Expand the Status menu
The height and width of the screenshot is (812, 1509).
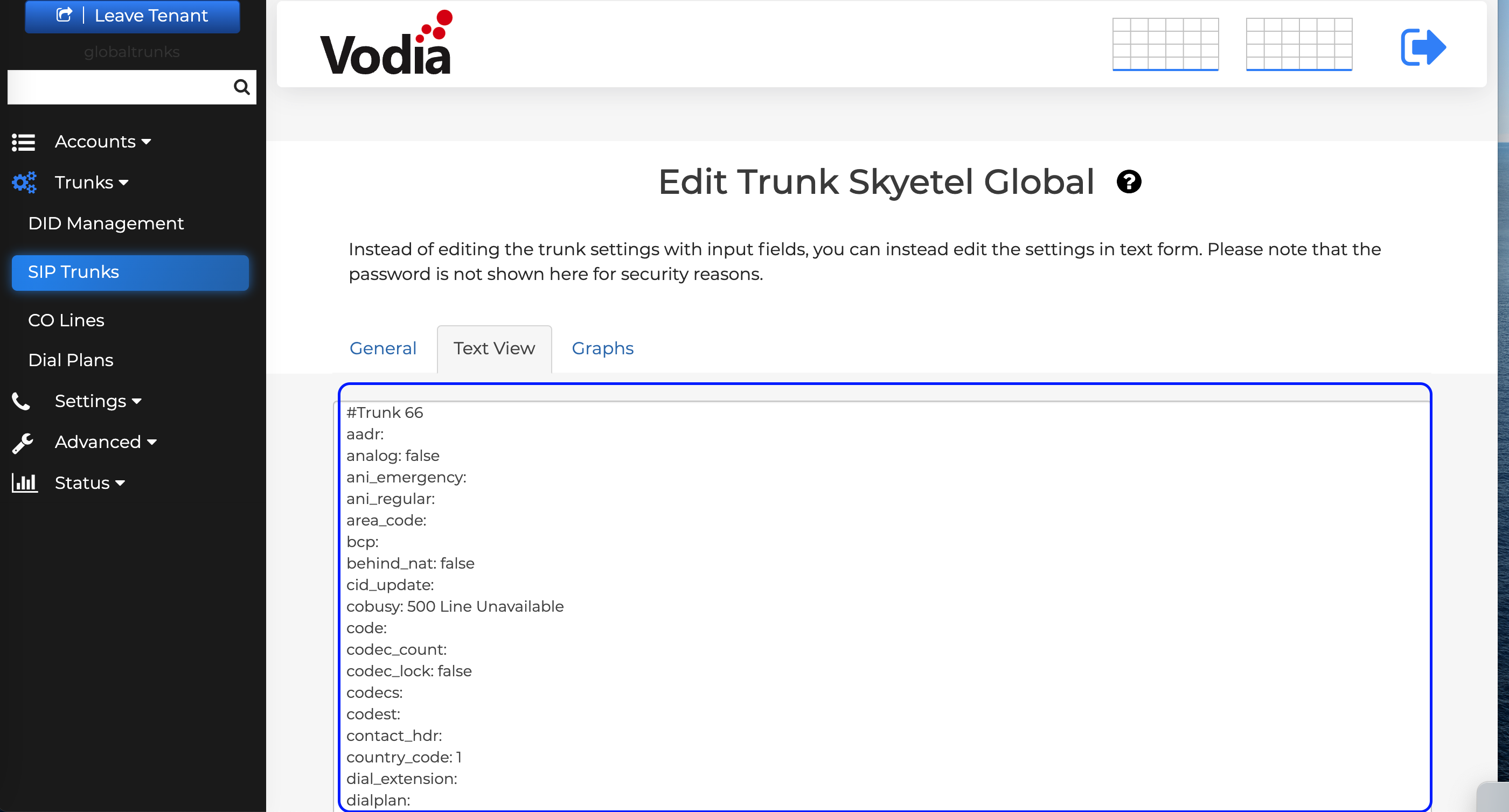click(90, 483)
